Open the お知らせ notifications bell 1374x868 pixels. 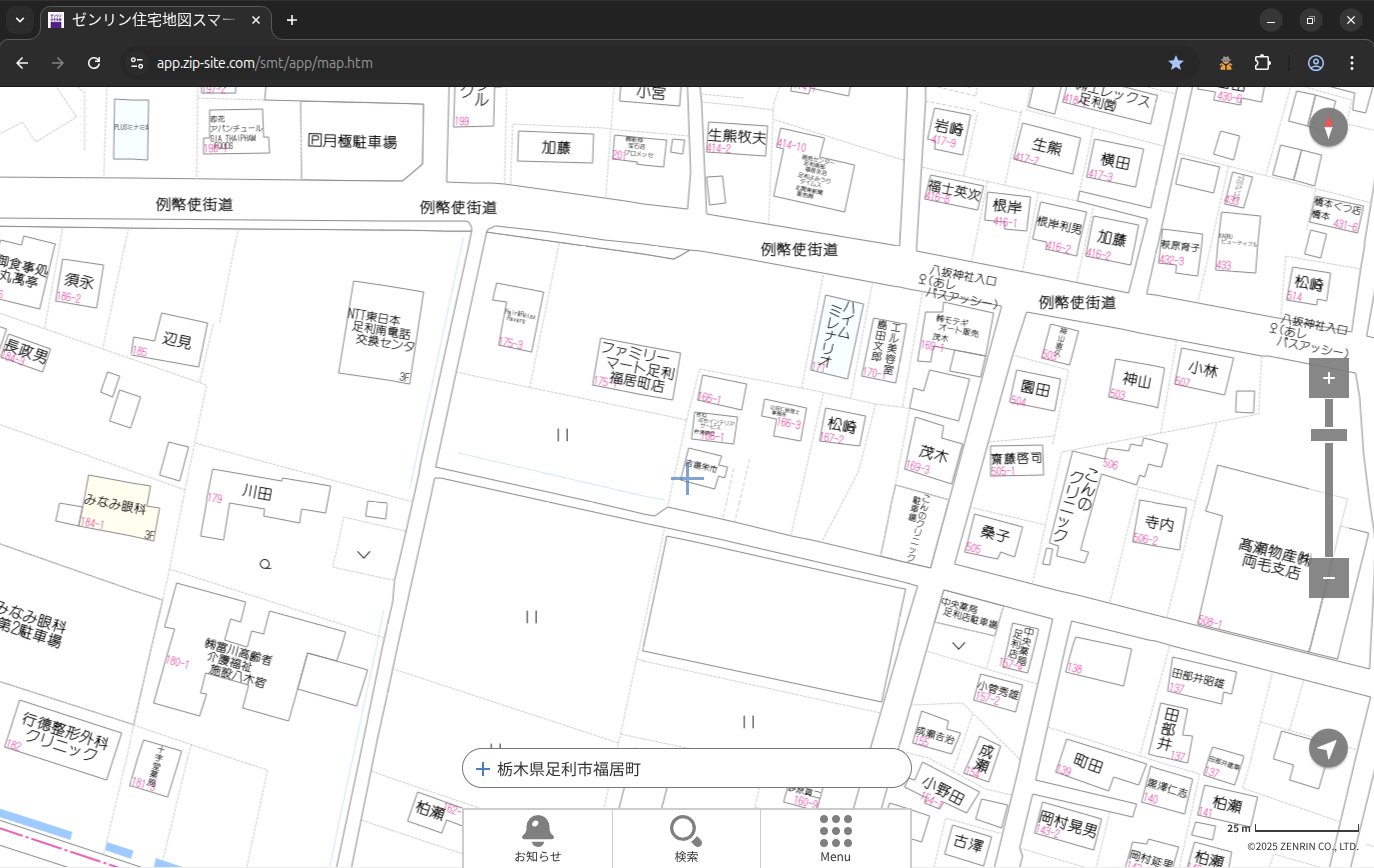537,838
